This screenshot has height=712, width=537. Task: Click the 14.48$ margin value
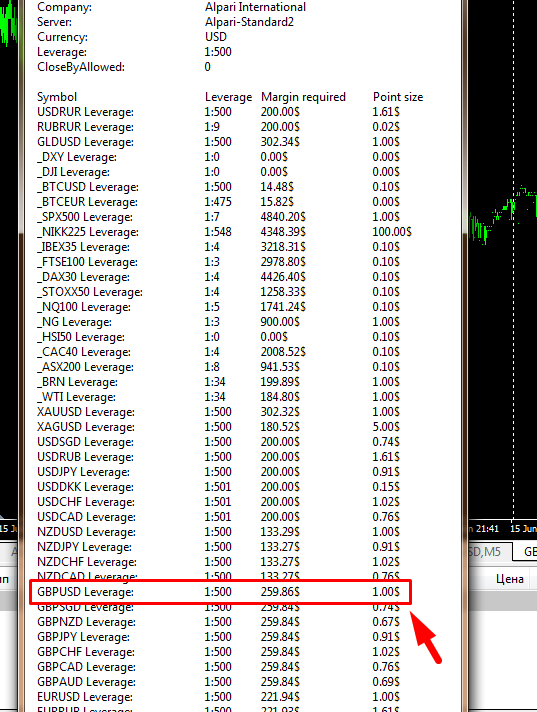[277, 187]
